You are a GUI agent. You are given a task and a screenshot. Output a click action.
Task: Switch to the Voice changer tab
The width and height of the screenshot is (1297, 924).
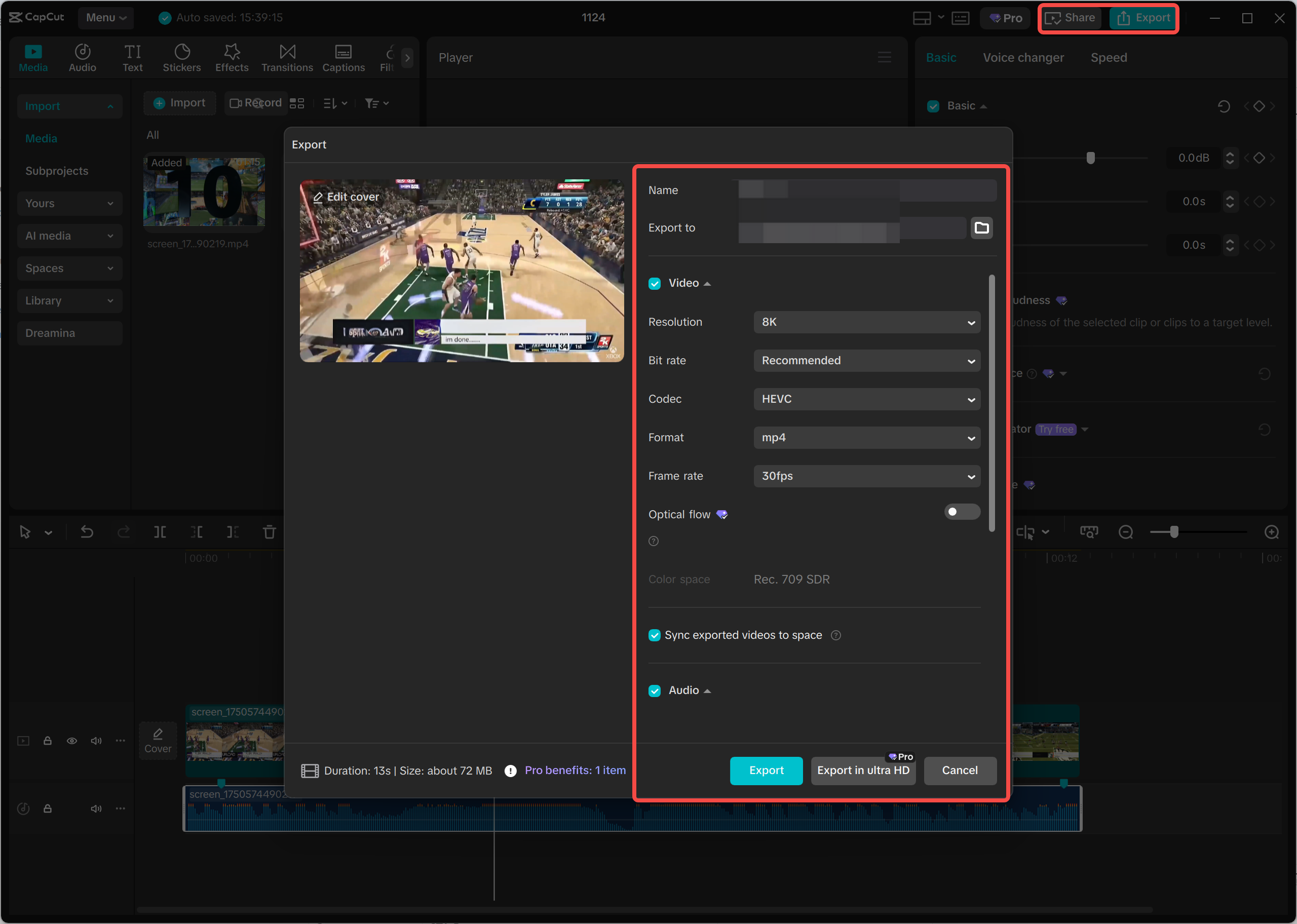tap(1023, 57)
